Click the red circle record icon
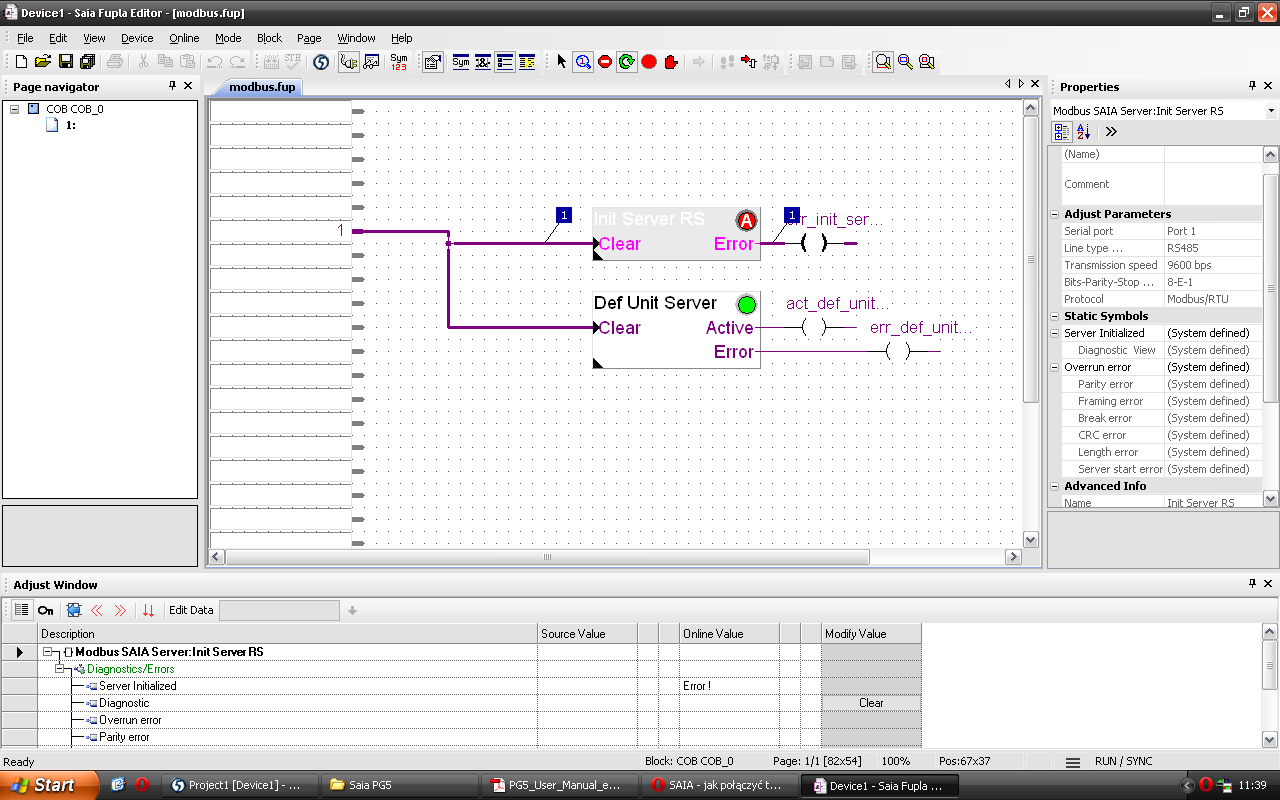 coord(649,62)
